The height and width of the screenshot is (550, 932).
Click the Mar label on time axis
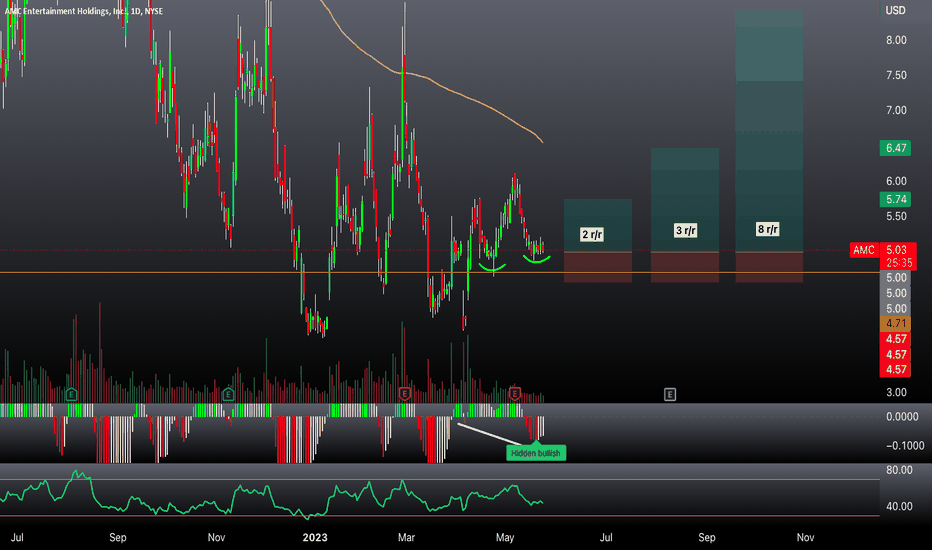click(406, 538)
